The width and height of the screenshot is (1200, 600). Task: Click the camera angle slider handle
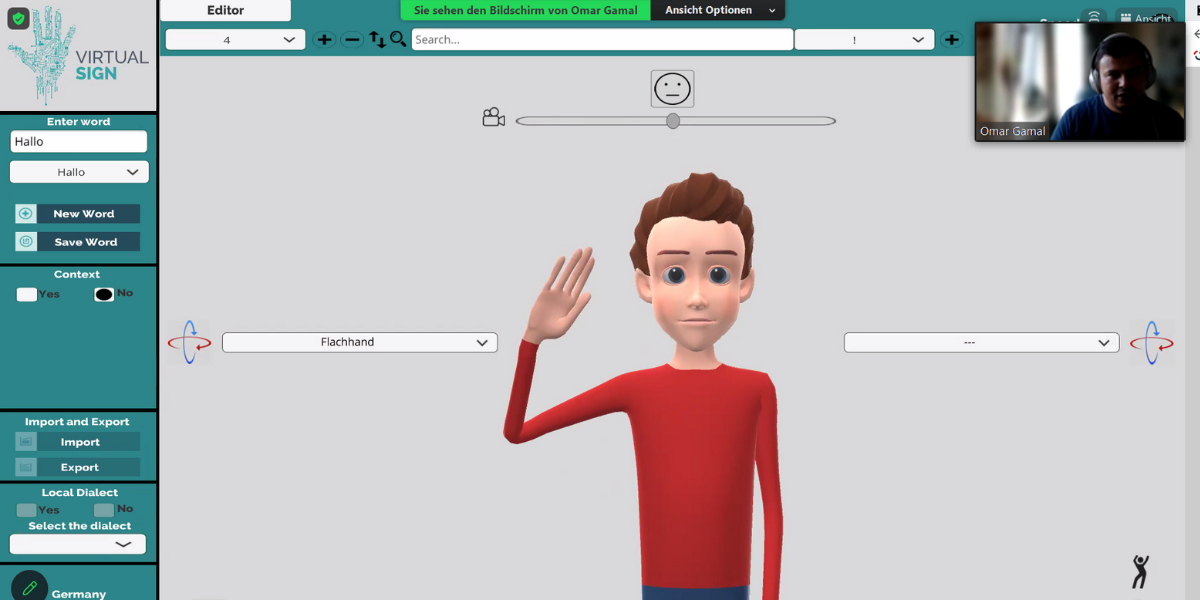tap(673, 121)
